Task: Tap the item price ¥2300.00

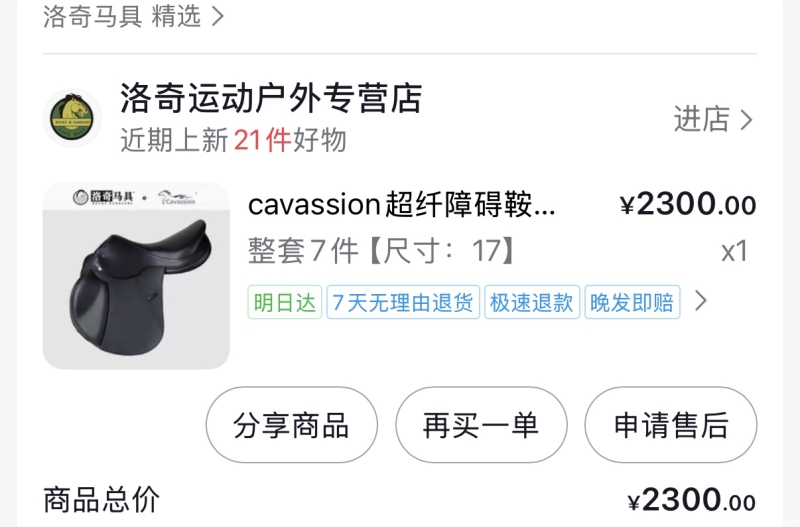Action: (x=688, y=205)
